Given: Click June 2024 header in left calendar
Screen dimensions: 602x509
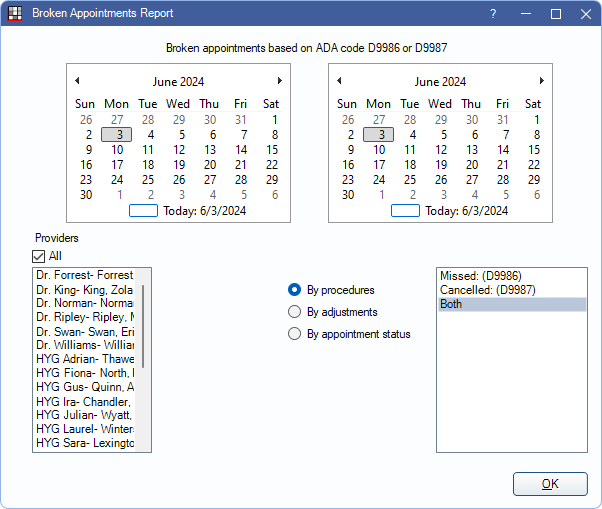Looking at the screenshot, I should click(178, 82).
